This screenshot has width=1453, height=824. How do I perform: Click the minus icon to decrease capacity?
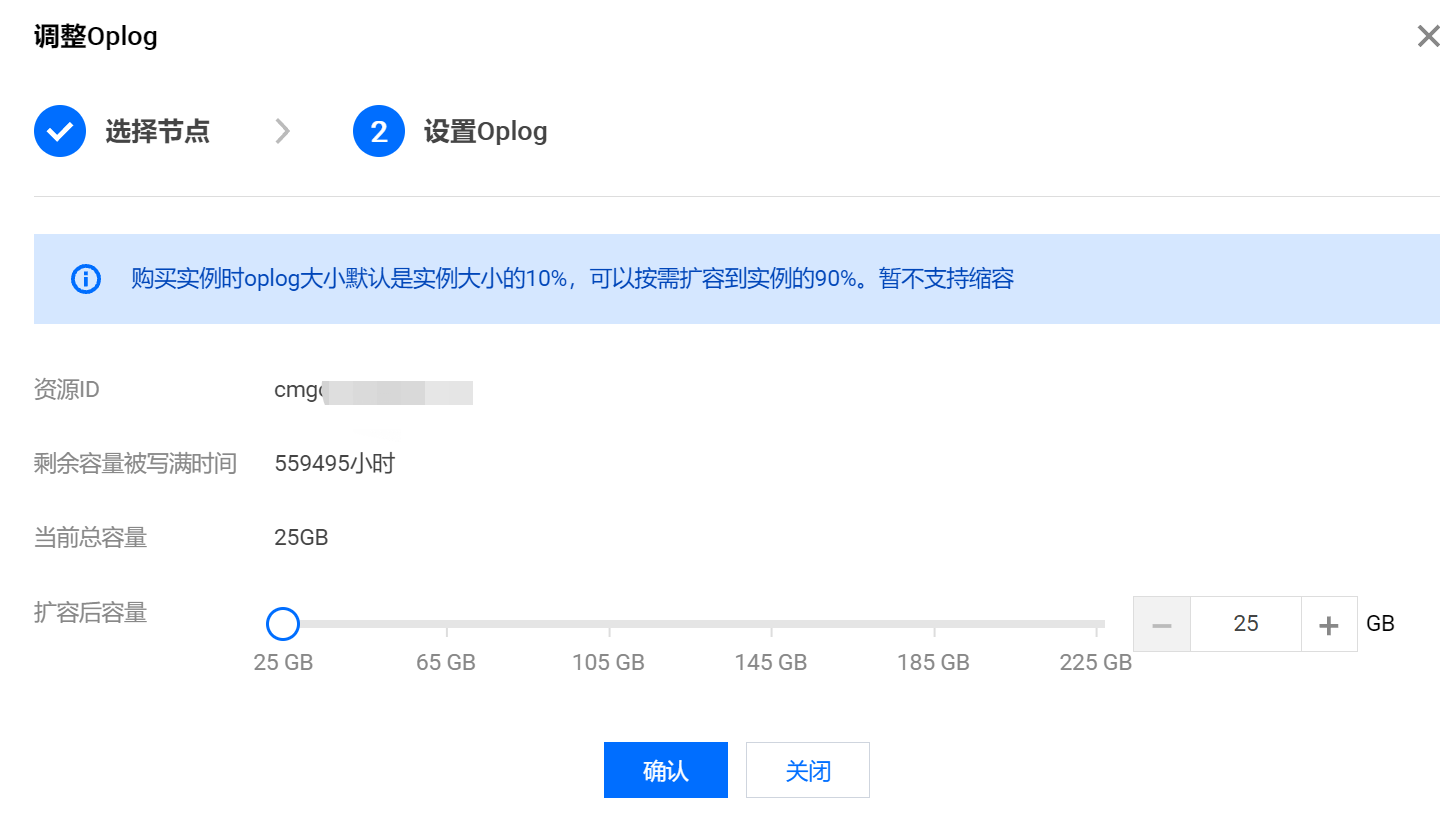tap(1161, 623)
